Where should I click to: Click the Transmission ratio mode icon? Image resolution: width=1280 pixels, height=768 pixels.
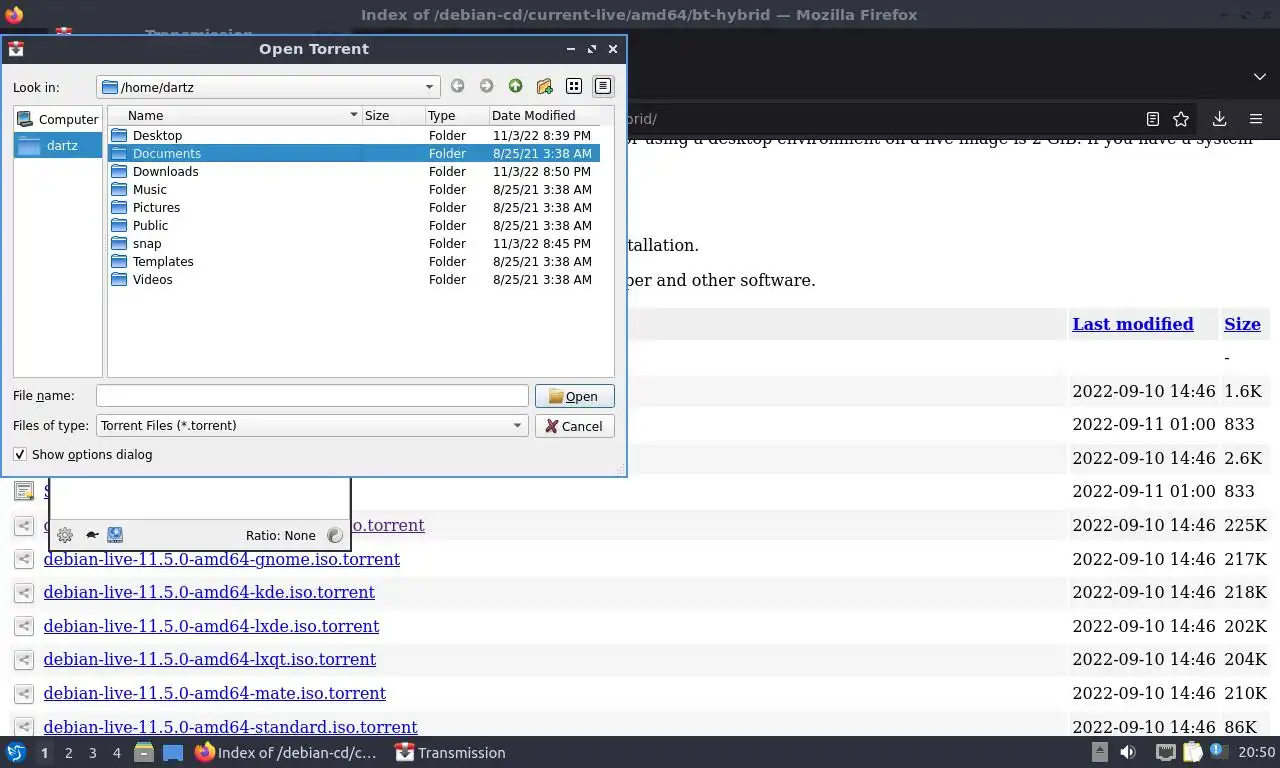pyautogui.click(x=335, y=535)
